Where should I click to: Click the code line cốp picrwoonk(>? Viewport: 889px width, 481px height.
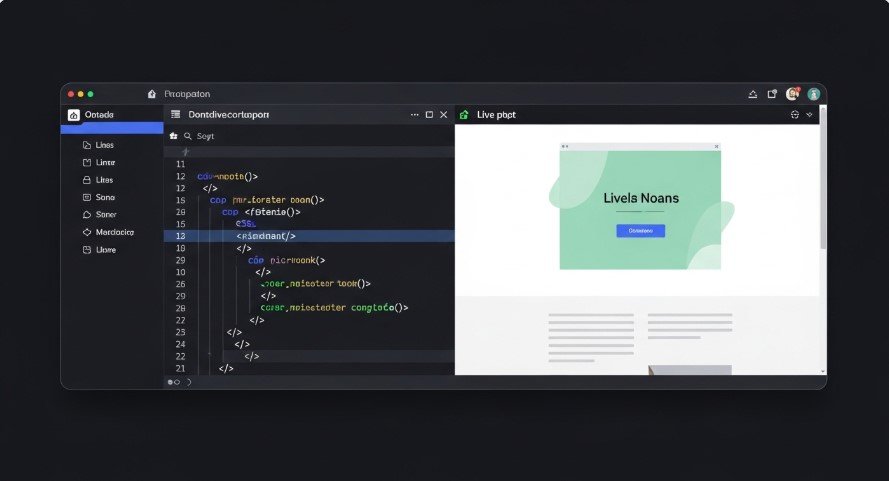pos(286,260)
